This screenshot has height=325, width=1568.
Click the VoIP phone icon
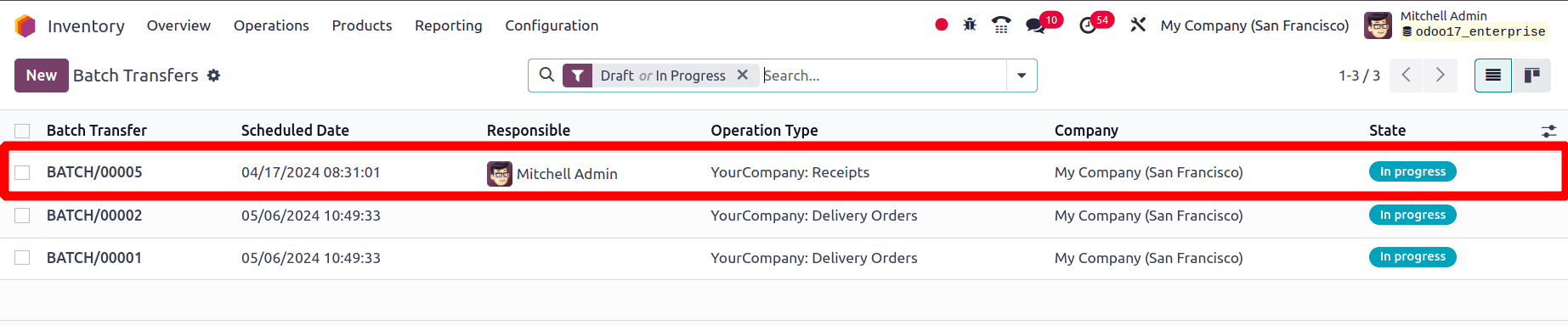pyautogui.click(x=1001, y=25)
